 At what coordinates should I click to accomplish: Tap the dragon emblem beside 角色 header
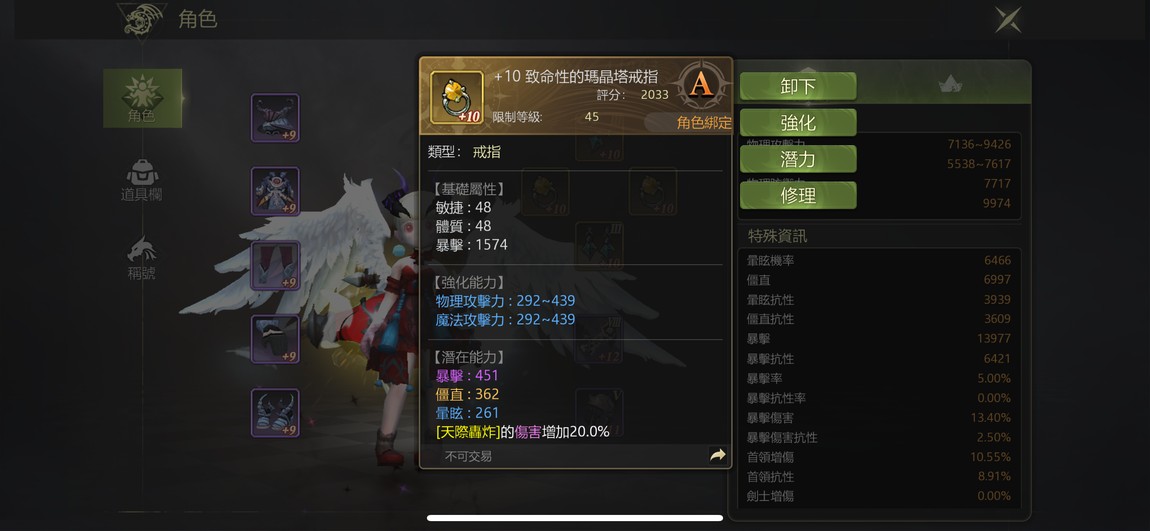pos(142,21)
